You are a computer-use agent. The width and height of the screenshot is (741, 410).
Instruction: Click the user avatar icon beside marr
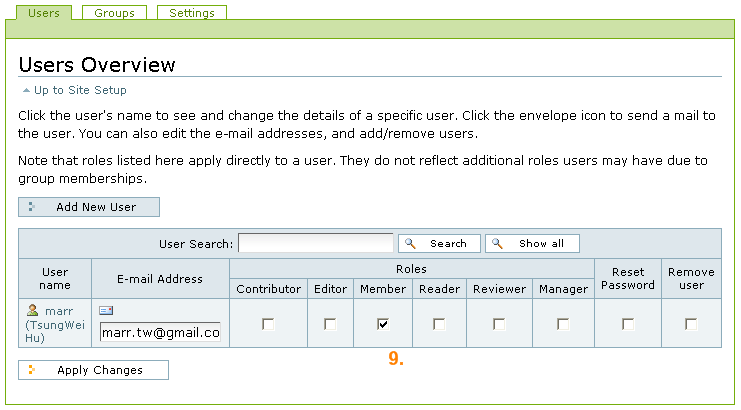(33, 310)
